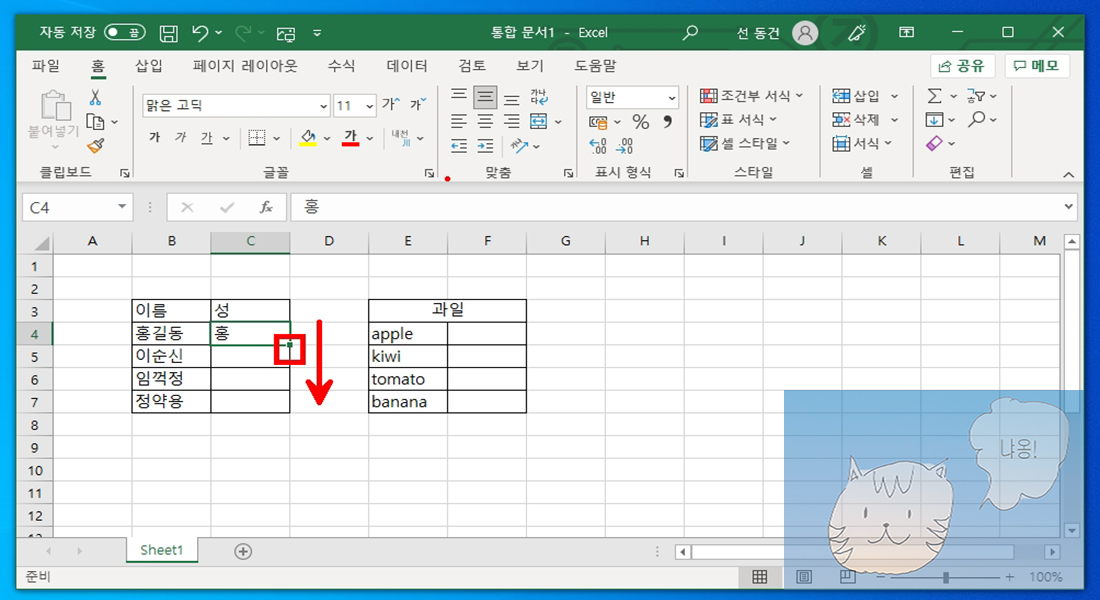Open the font size dropdown showing 11
The width and height of the screenshot is (1100, 600).
coord(370,106)
